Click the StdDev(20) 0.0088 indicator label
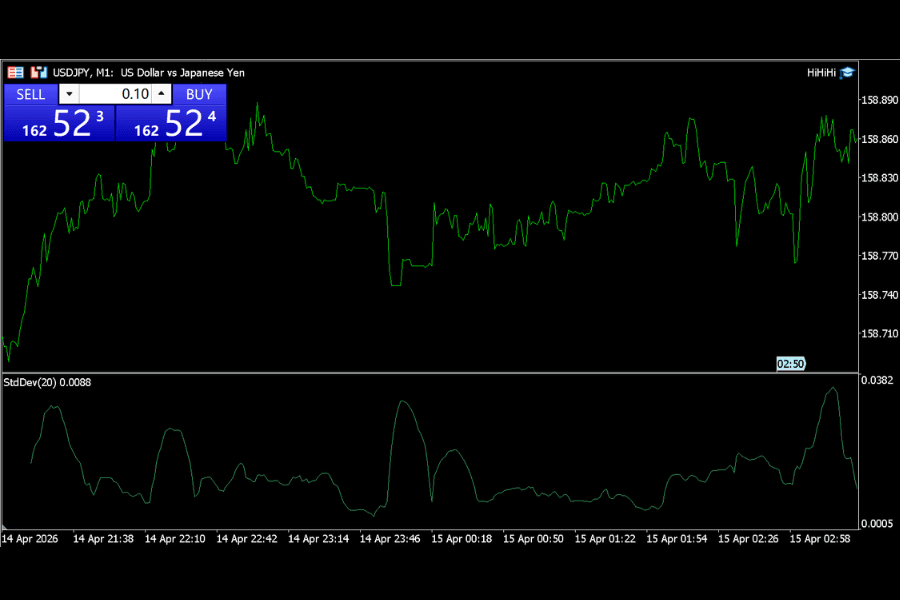This screenshot has height=600, width=900. (47, 382)
